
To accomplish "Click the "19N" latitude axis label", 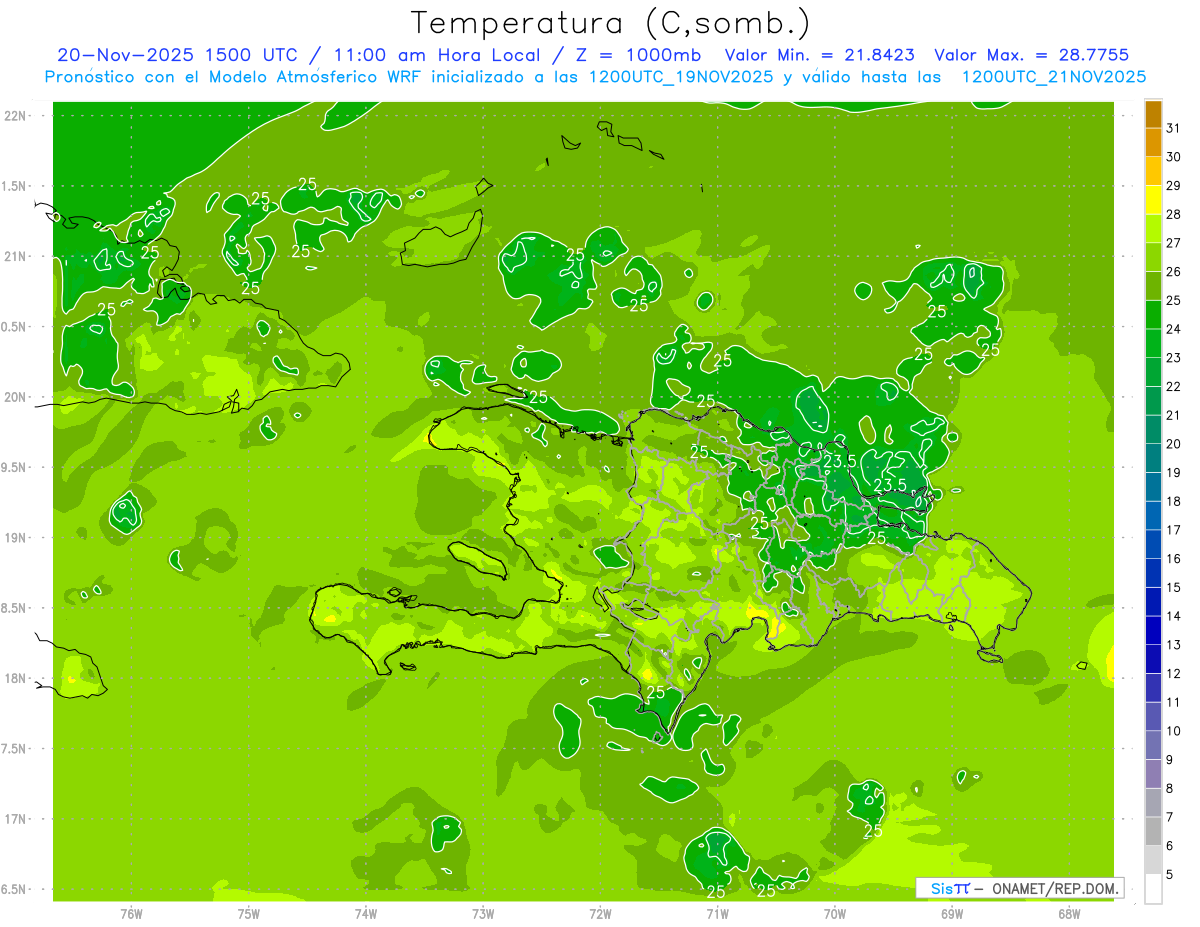I will 14,537.
